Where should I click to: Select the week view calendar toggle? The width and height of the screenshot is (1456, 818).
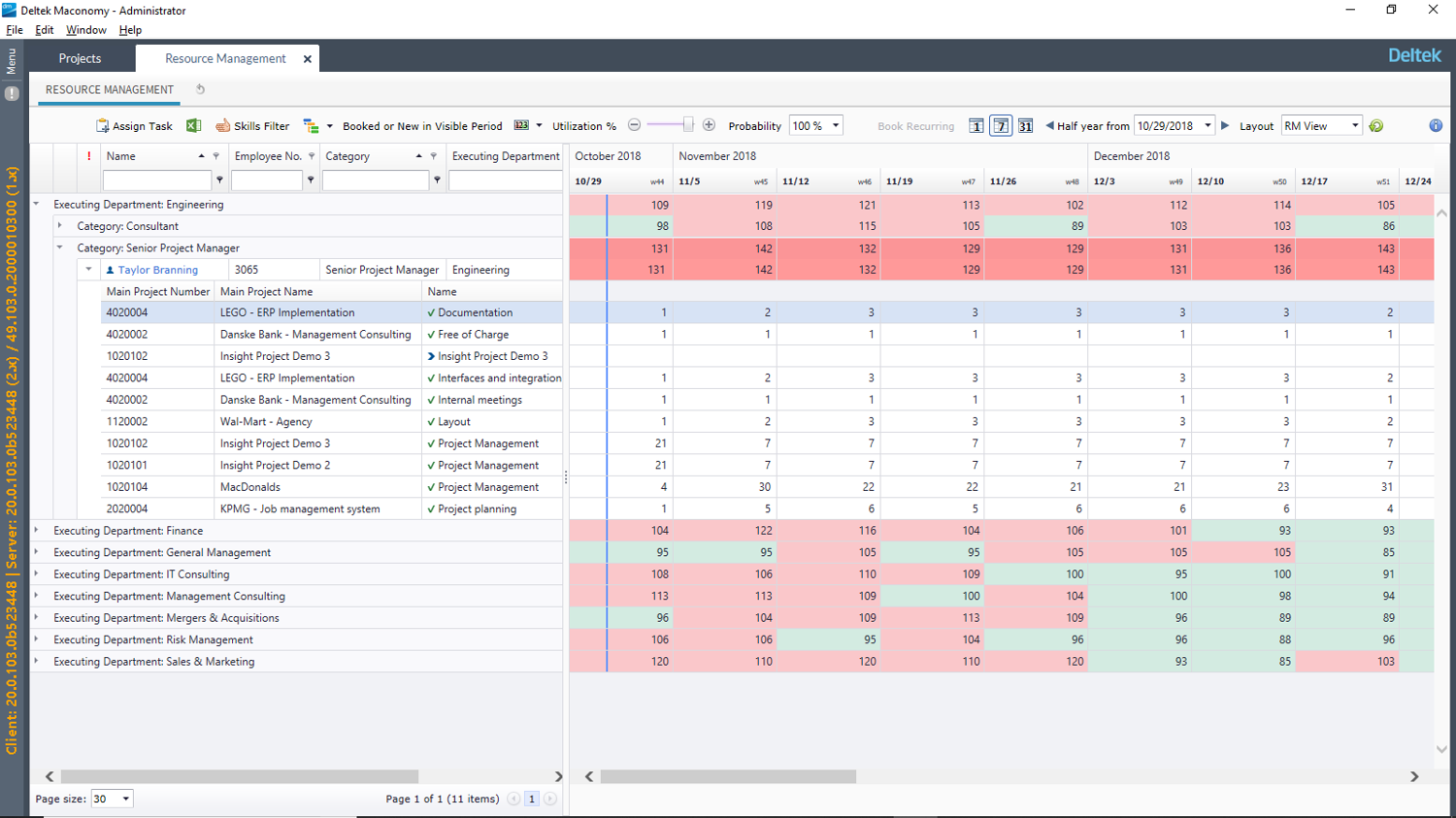(1001, 126)
